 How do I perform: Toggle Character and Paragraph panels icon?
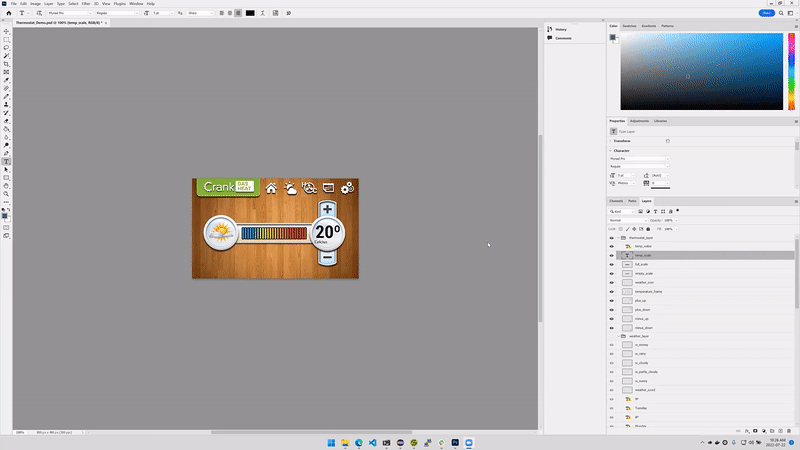click(276, 13)
